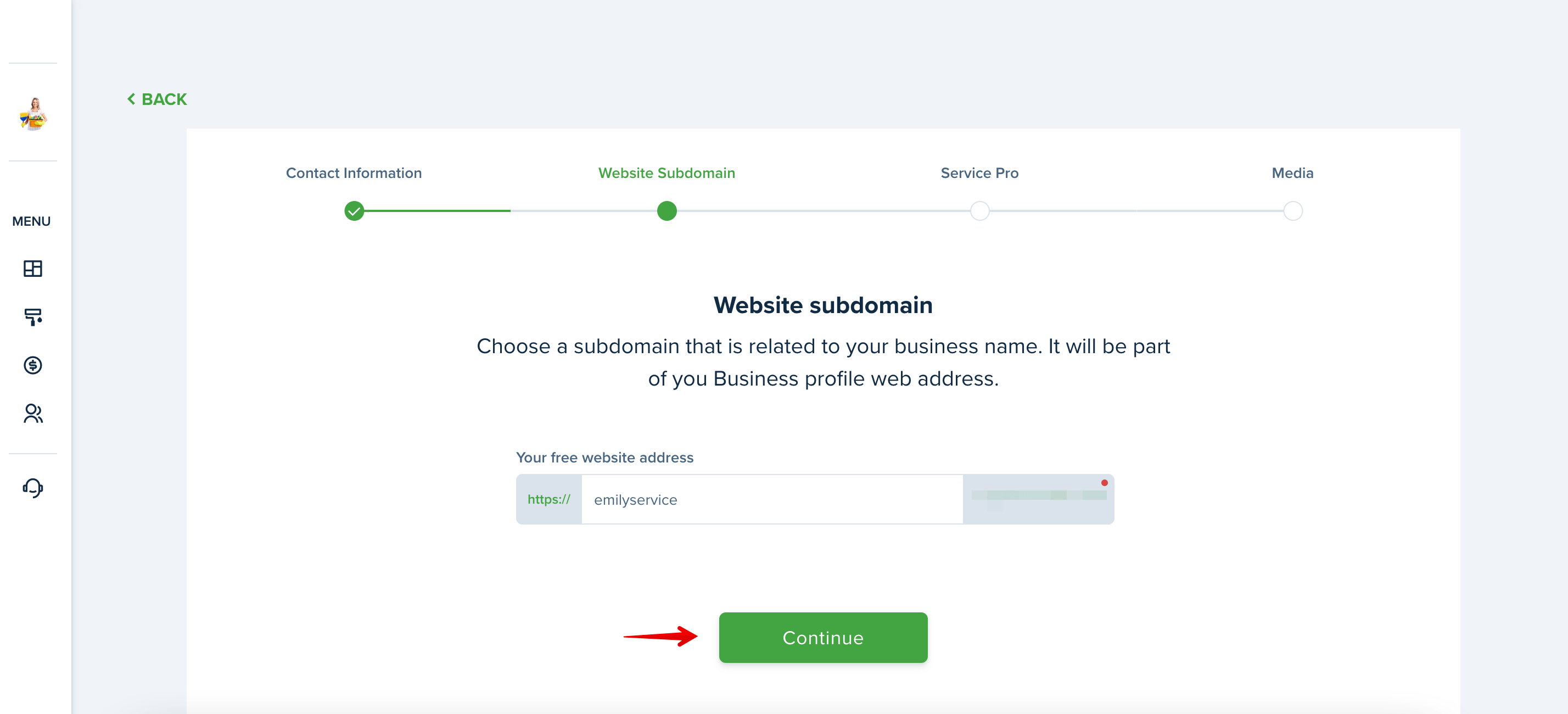The width and height of the screenshot is (1568, 714).
Task: Click the emilyservice subdomain input field
Action: (x=772, y=499)
